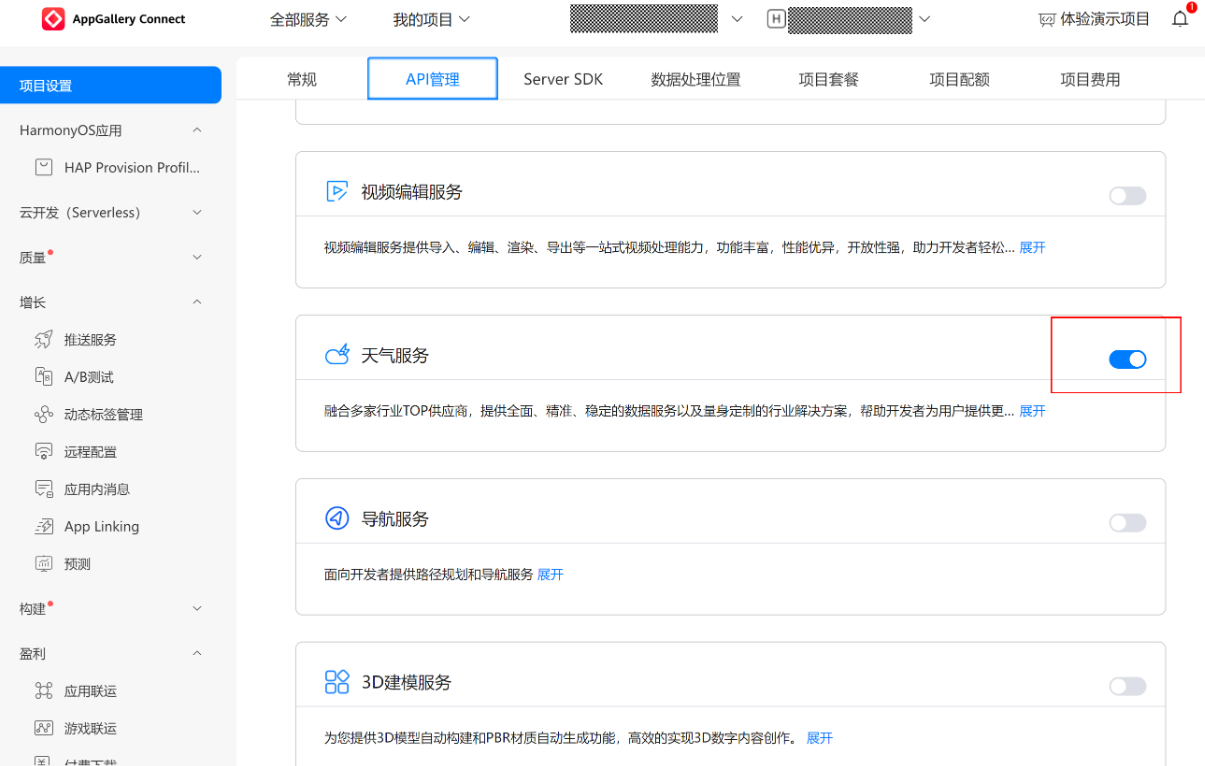Click the 应用联运 icon
The height and width of the screenshot is (766, 1205).
click(x=44, y=691)
